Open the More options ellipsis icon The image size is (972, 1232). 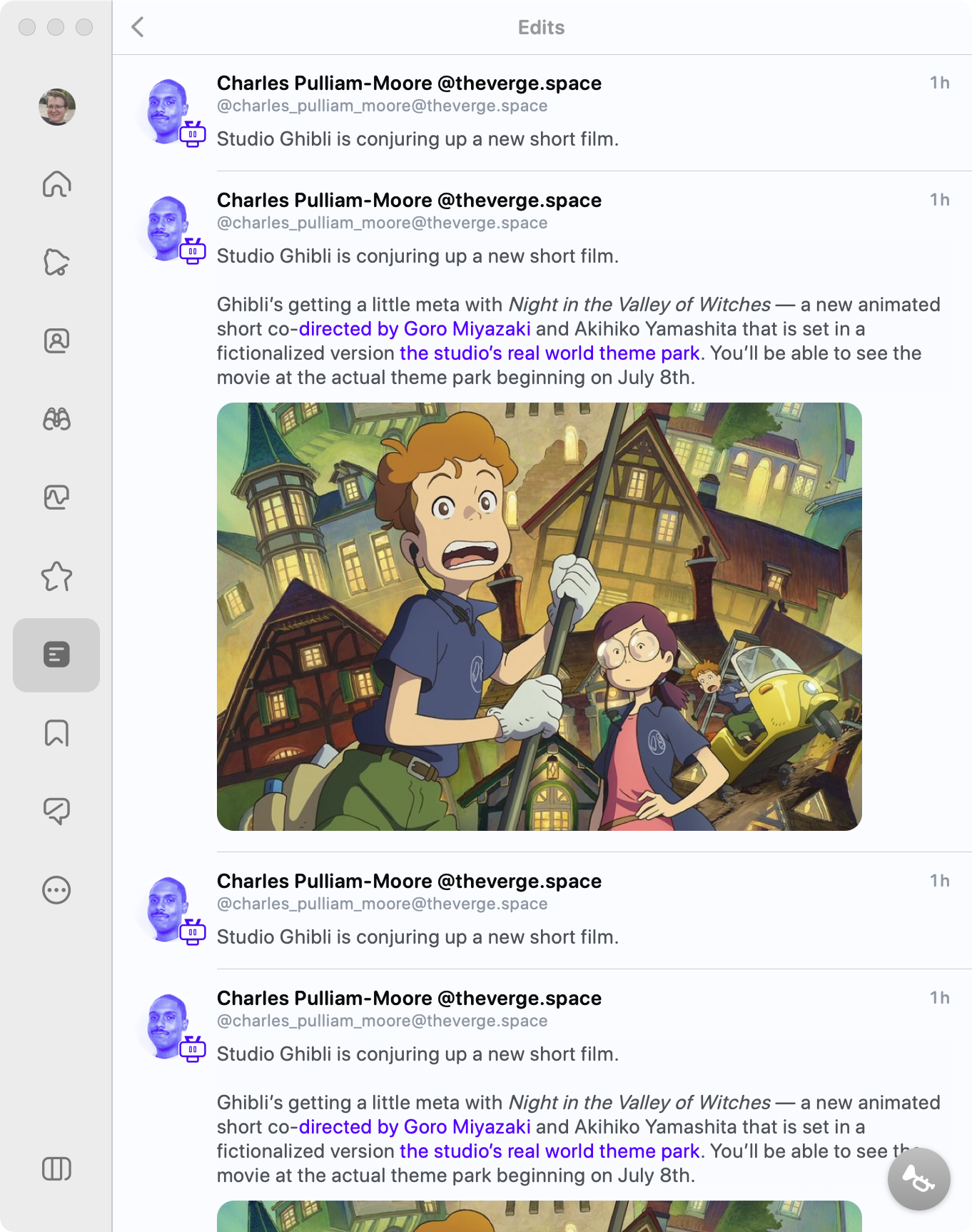click(56, 890)
